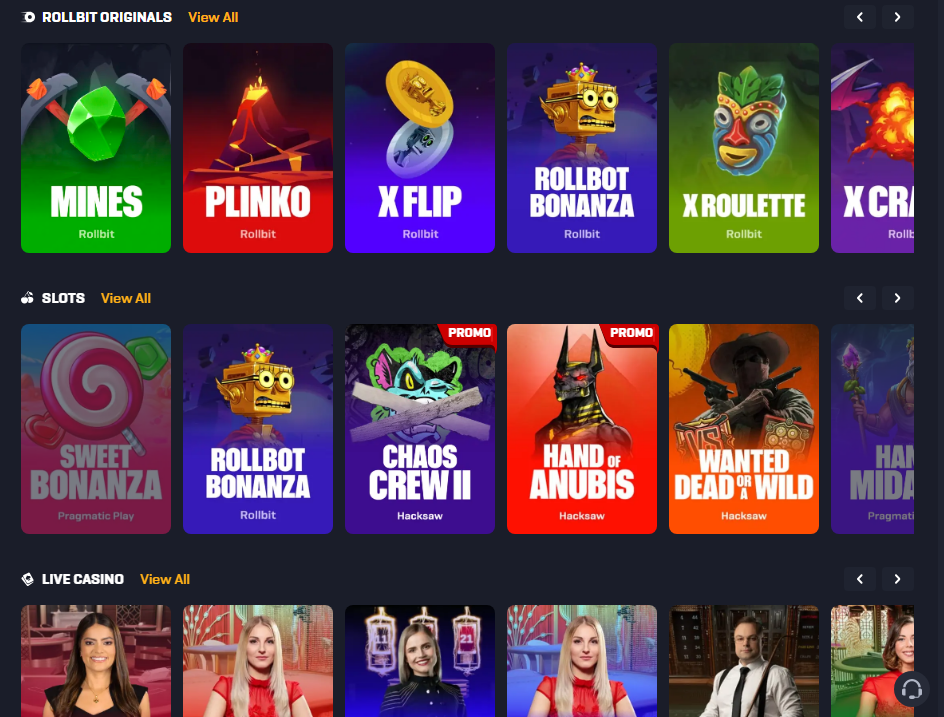Viewport: 944px width, 717px height.
Task: Open Sweet Bonanza by Pragmatic Play
Action: coord(96,429)
